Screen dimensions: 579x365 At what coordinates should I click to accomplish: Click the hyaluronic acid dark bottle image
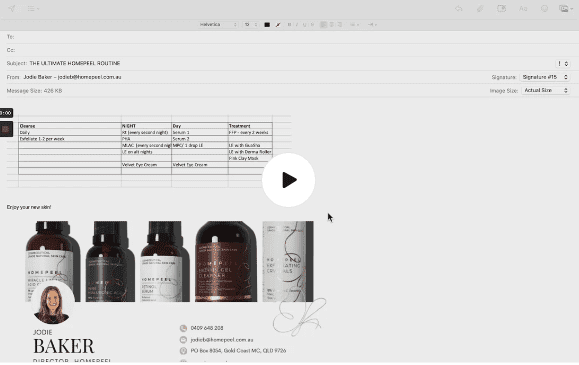[x=110, y=261]
